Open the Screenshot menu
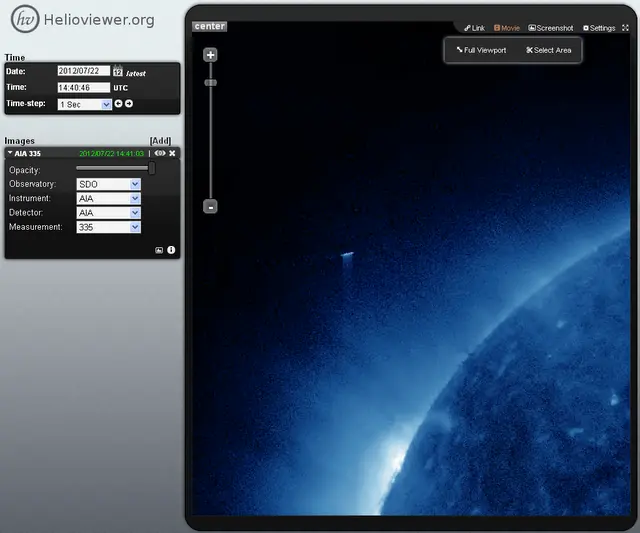The height and width of the screenshot is (533, 640). (x=551, y=28)
